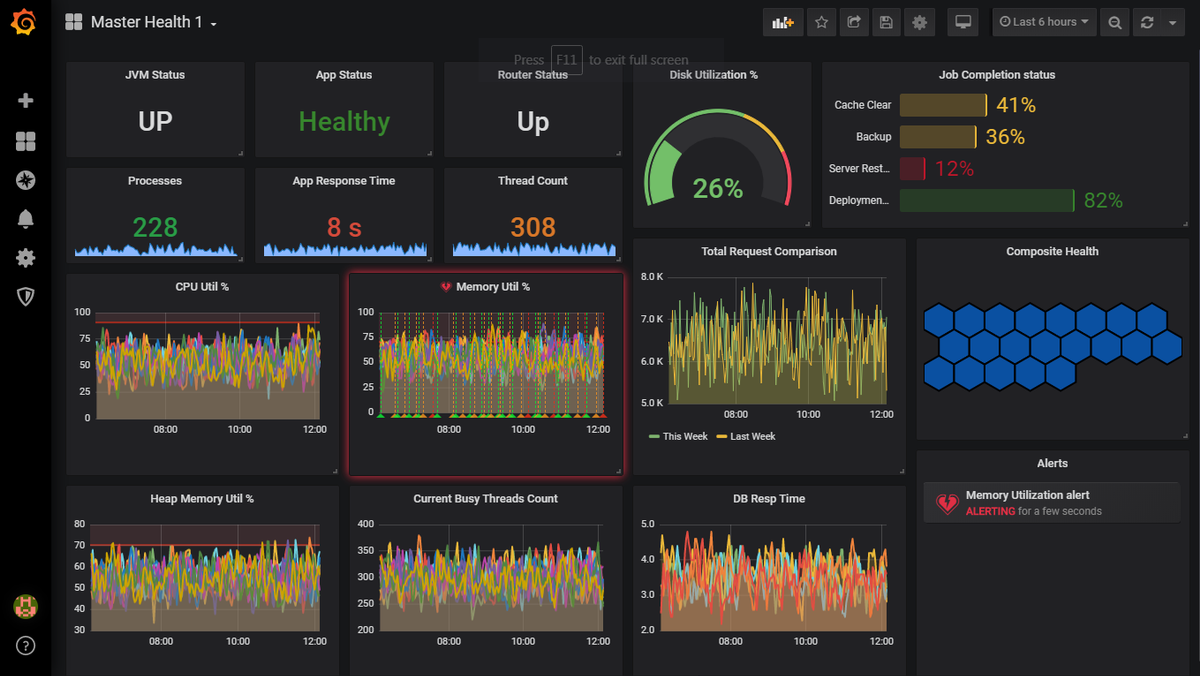Open Alerting via the bell icon
1200x676 pixels.
click(x=25, y=219)
